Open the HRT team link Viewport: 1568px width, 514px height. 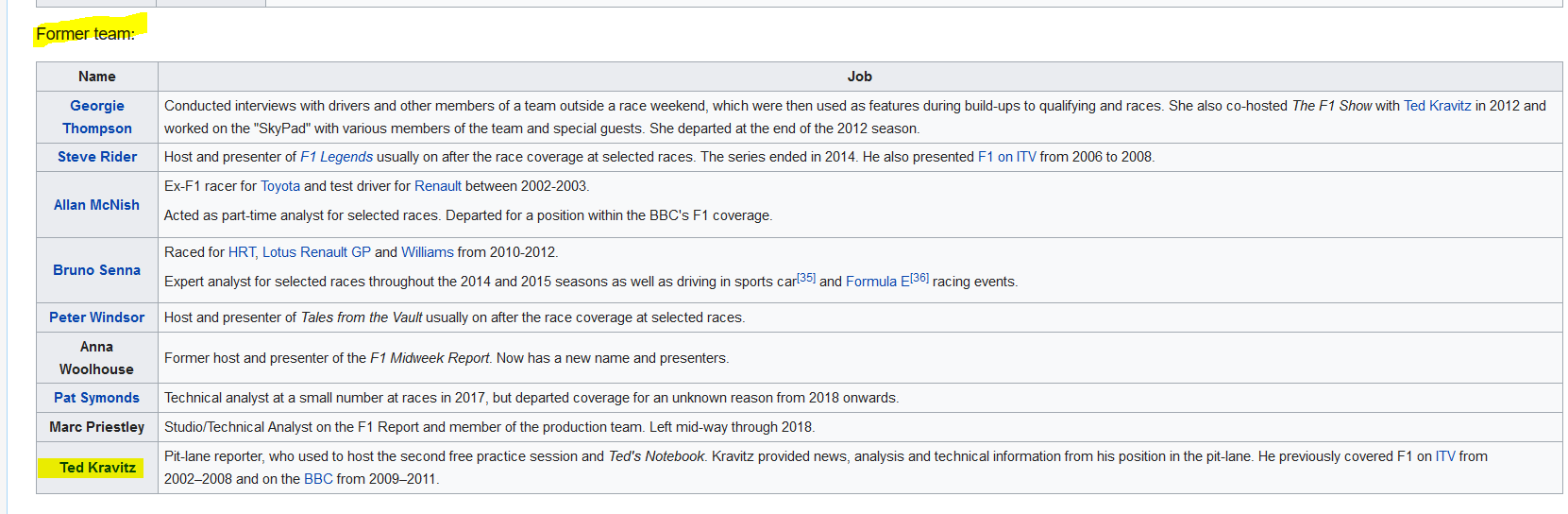point(242,252)
